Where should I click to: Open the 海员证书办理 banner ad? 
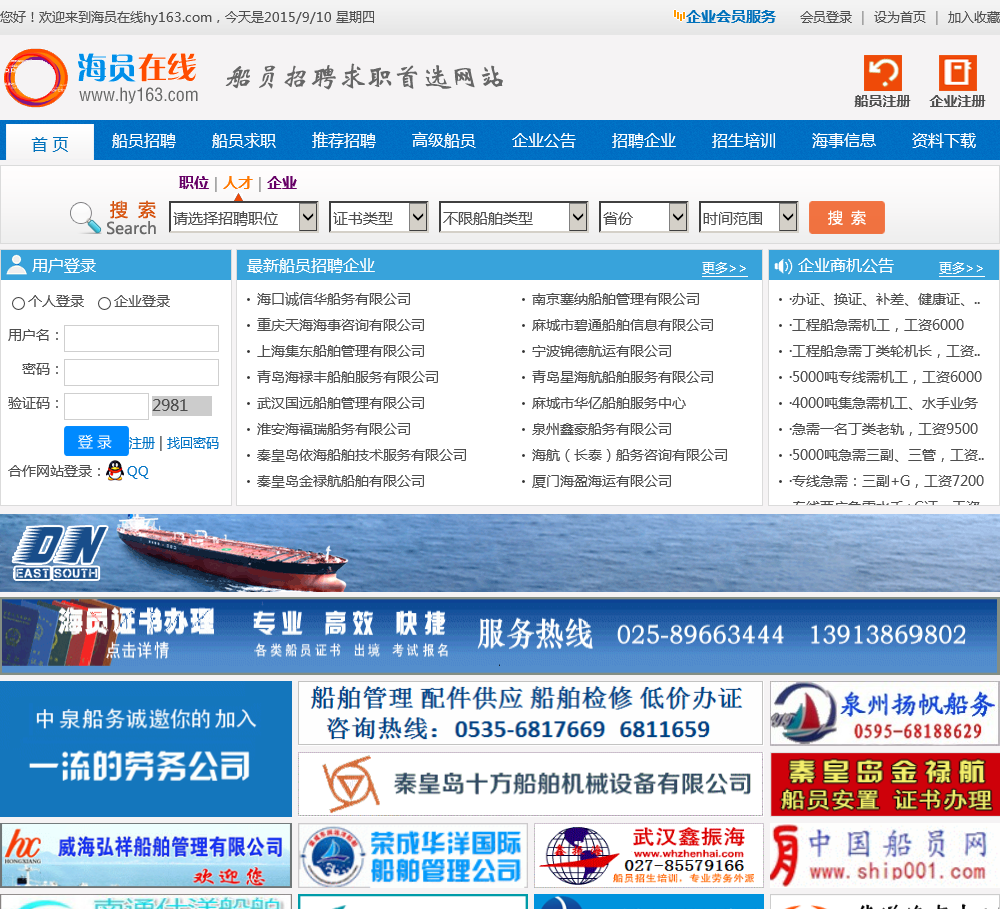tap(500, 635)
